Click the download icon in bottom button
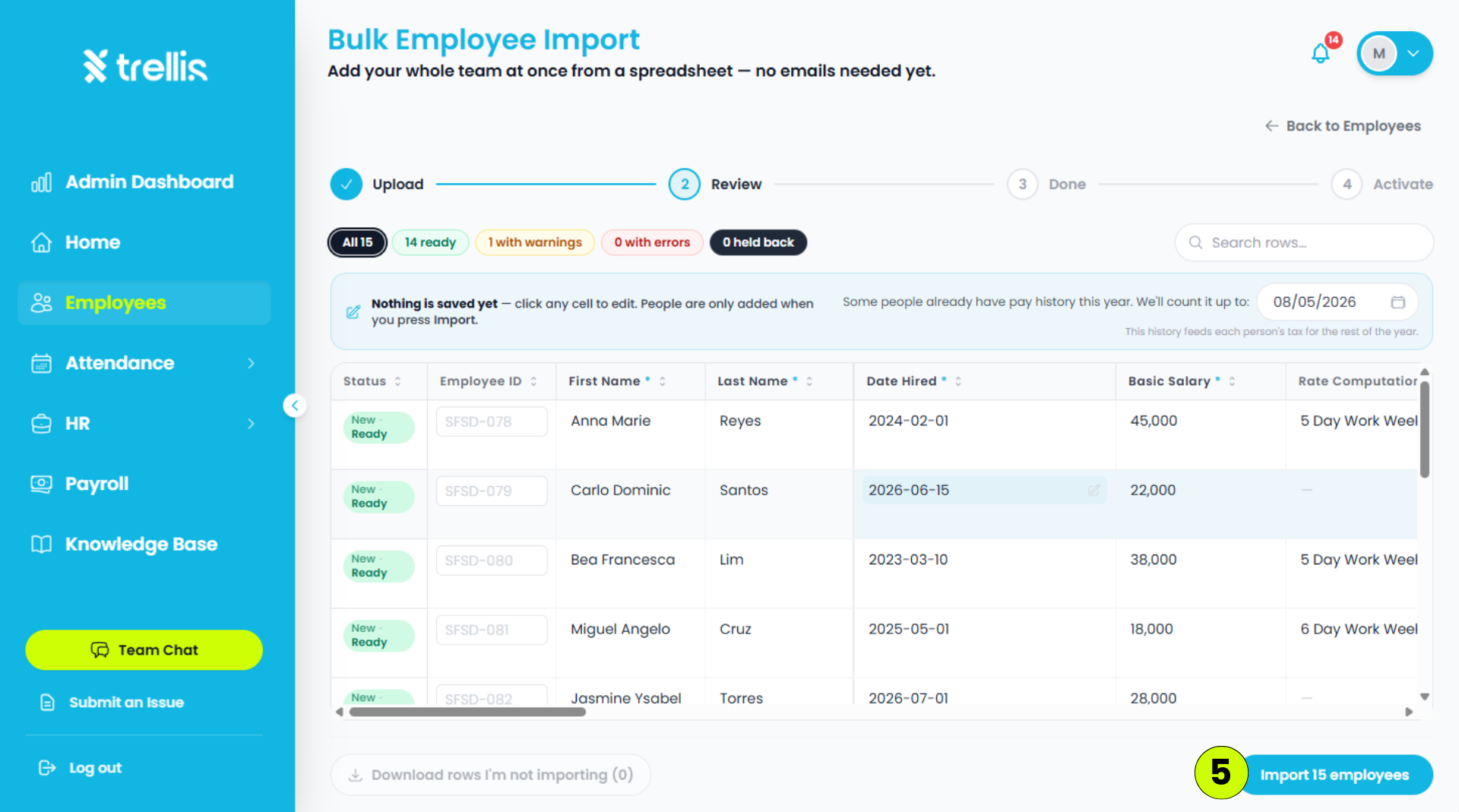Screen dimensions: 1459x812 [x=355, y=776]
